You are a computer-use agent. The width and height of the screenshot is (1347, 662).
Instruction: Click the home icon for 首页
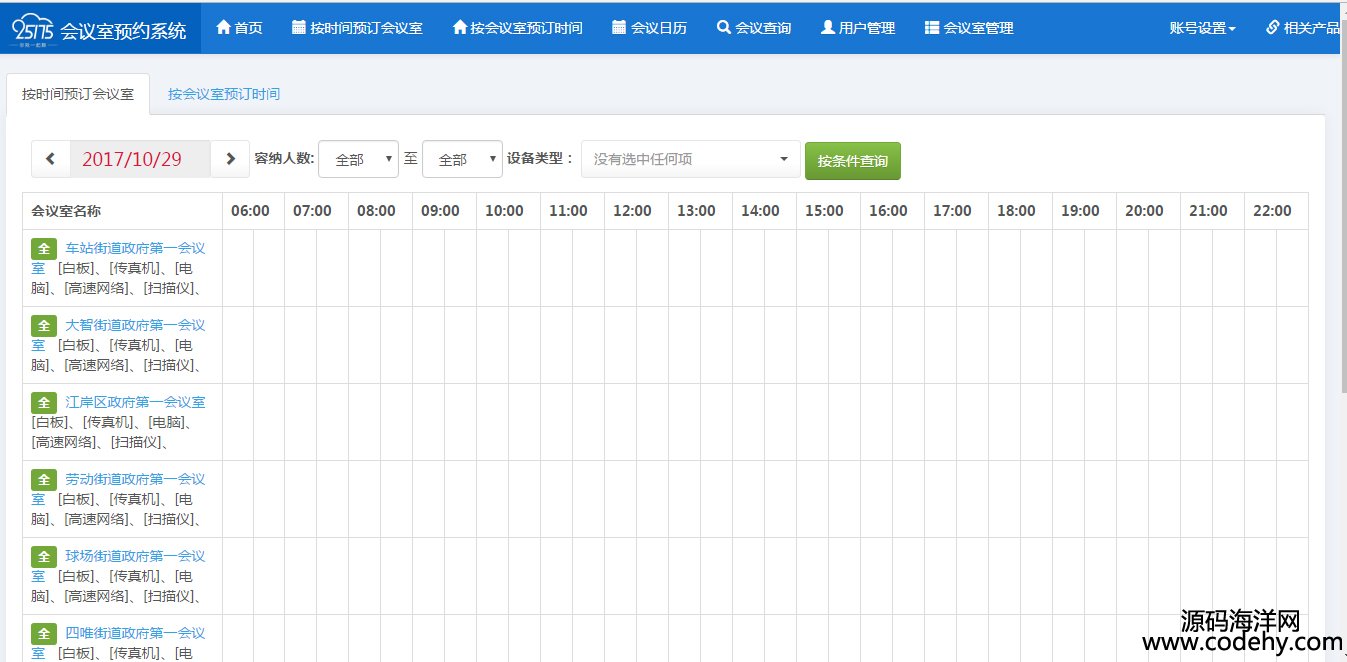[223, 28]
